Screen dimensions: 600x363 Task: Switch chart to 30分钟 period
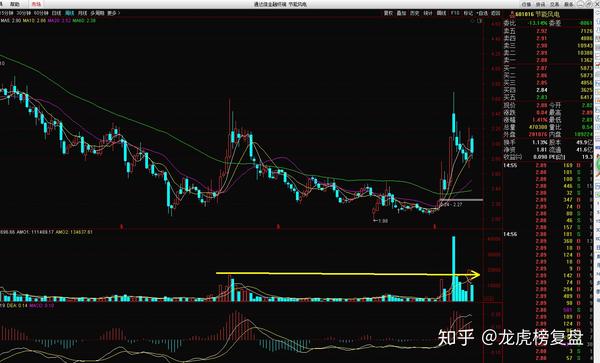coord(24,13)
